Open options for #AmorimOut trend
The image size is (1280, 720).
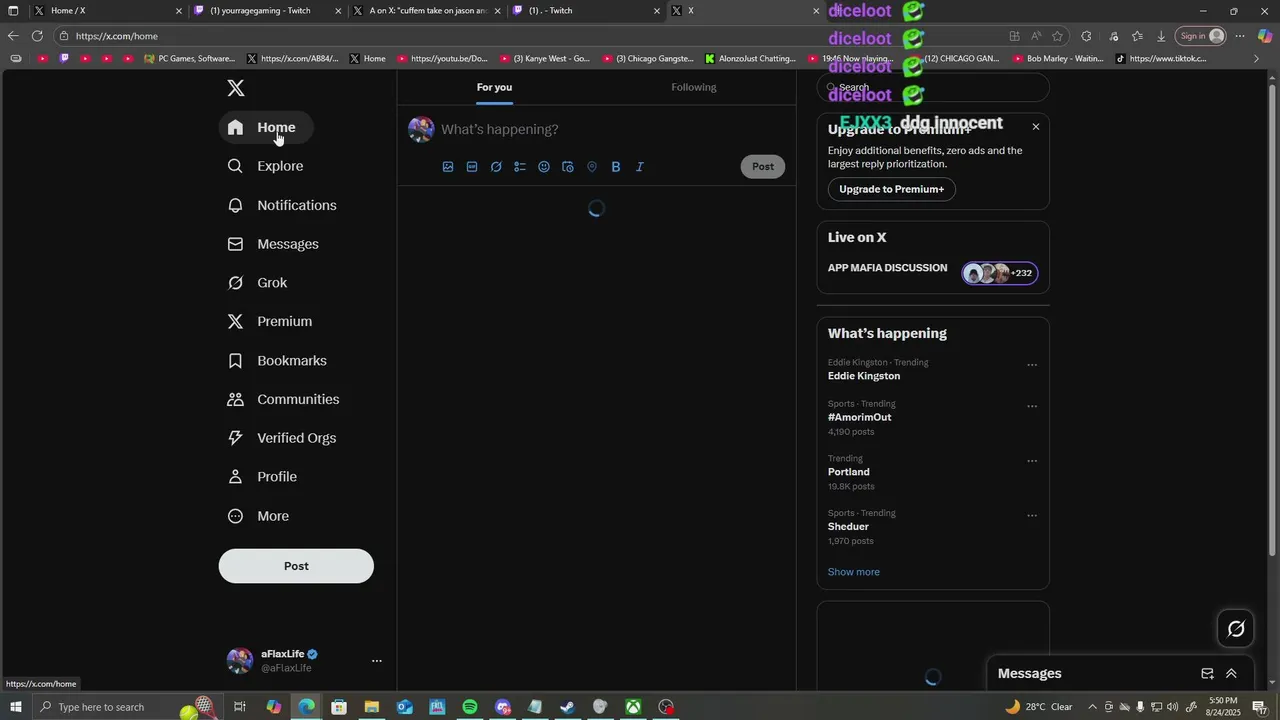[1032, 407]
